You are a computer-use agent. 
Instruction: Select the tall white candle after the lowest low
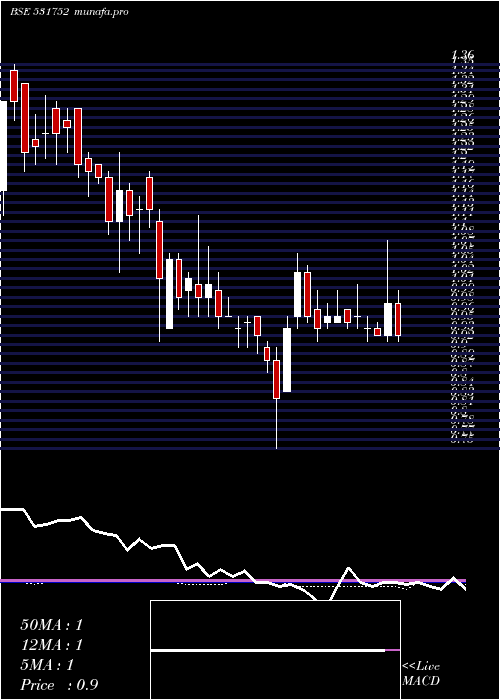click(287, 360)
